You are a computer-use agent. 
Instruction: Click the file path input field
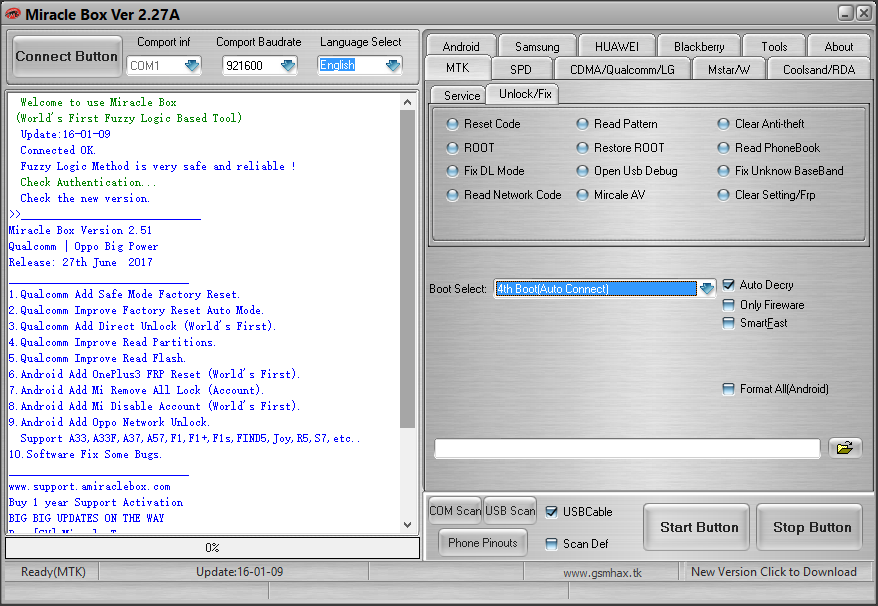point(627,448)
